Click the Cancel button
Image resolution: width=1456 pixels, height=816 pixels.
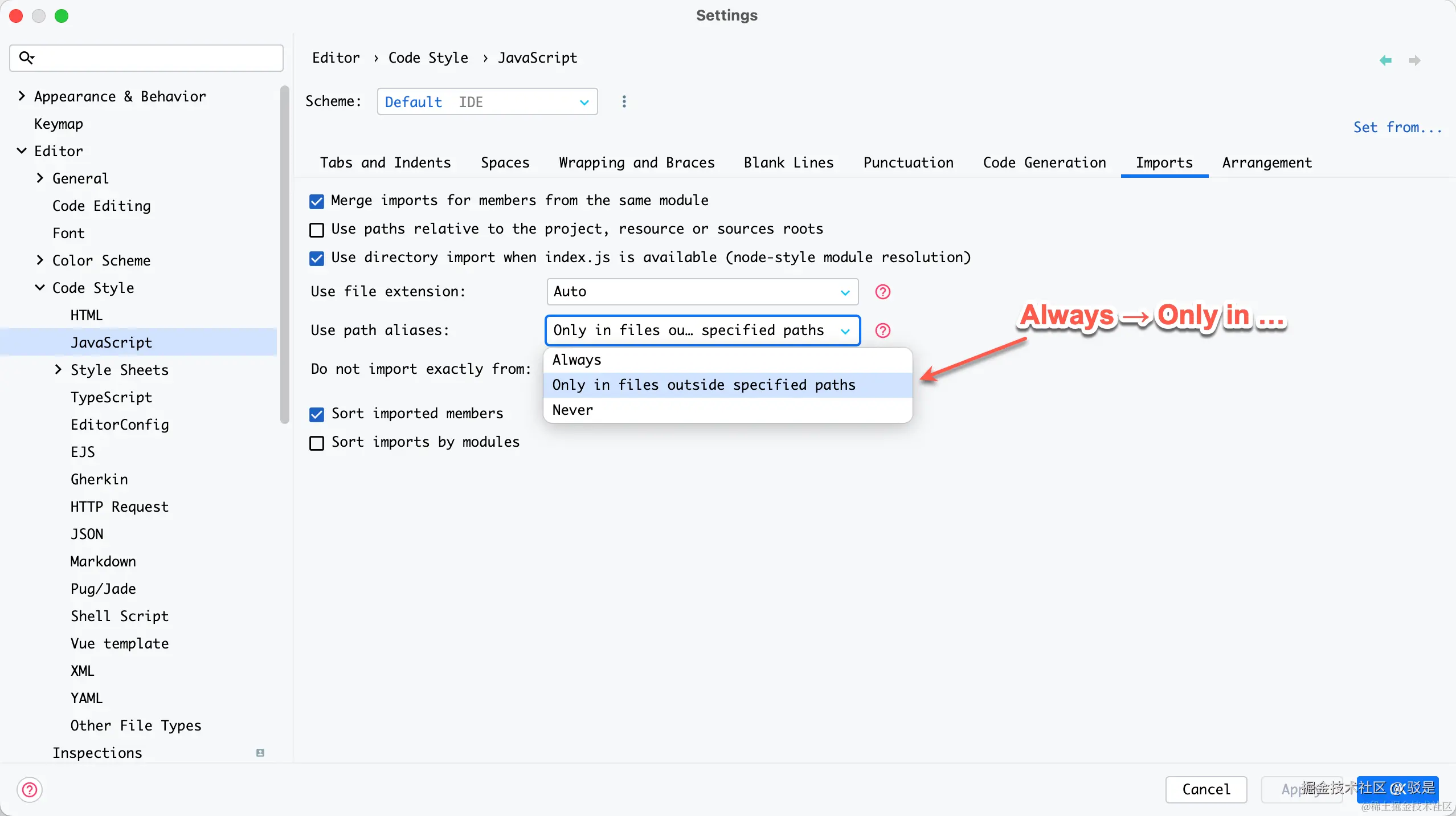click(x=1206, y=789)
